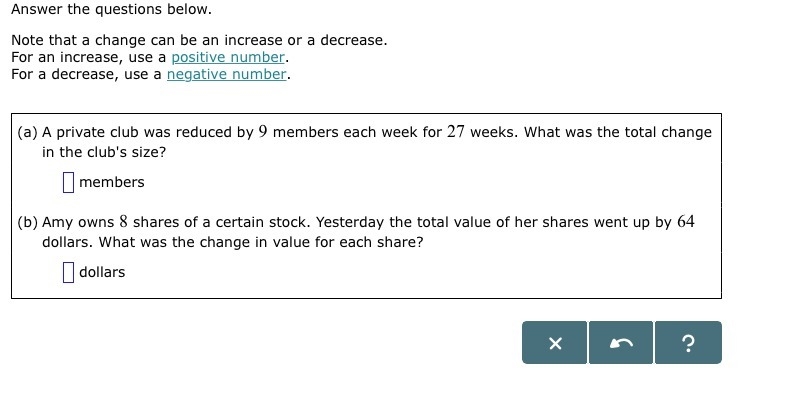Click the "For a decrease, use a" text
This screenshot has height=399, width=788.
click(x=86, y=74)
